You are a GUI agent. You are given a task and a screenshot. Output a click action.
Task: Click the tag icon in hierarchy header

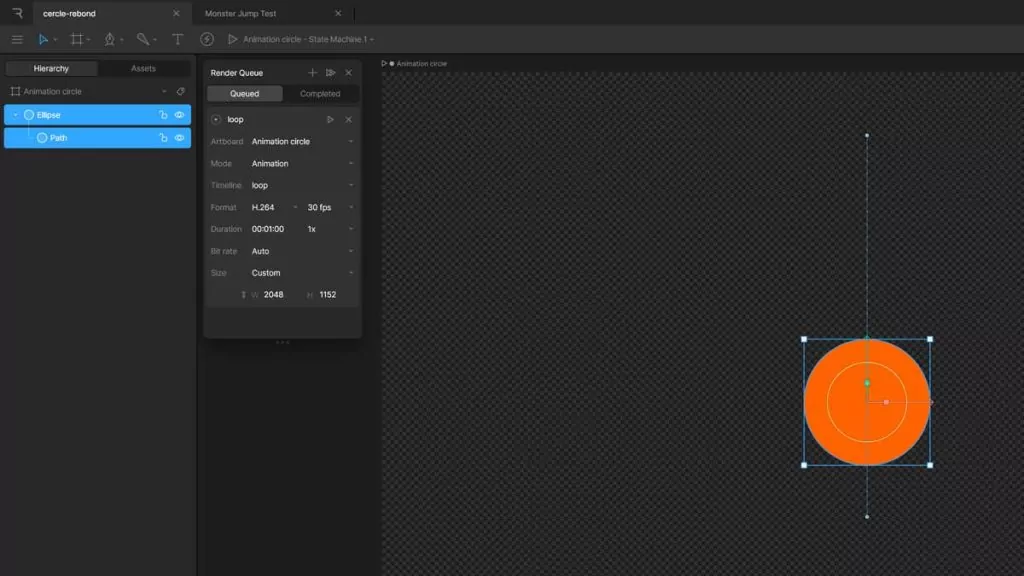tap(181, 91)
